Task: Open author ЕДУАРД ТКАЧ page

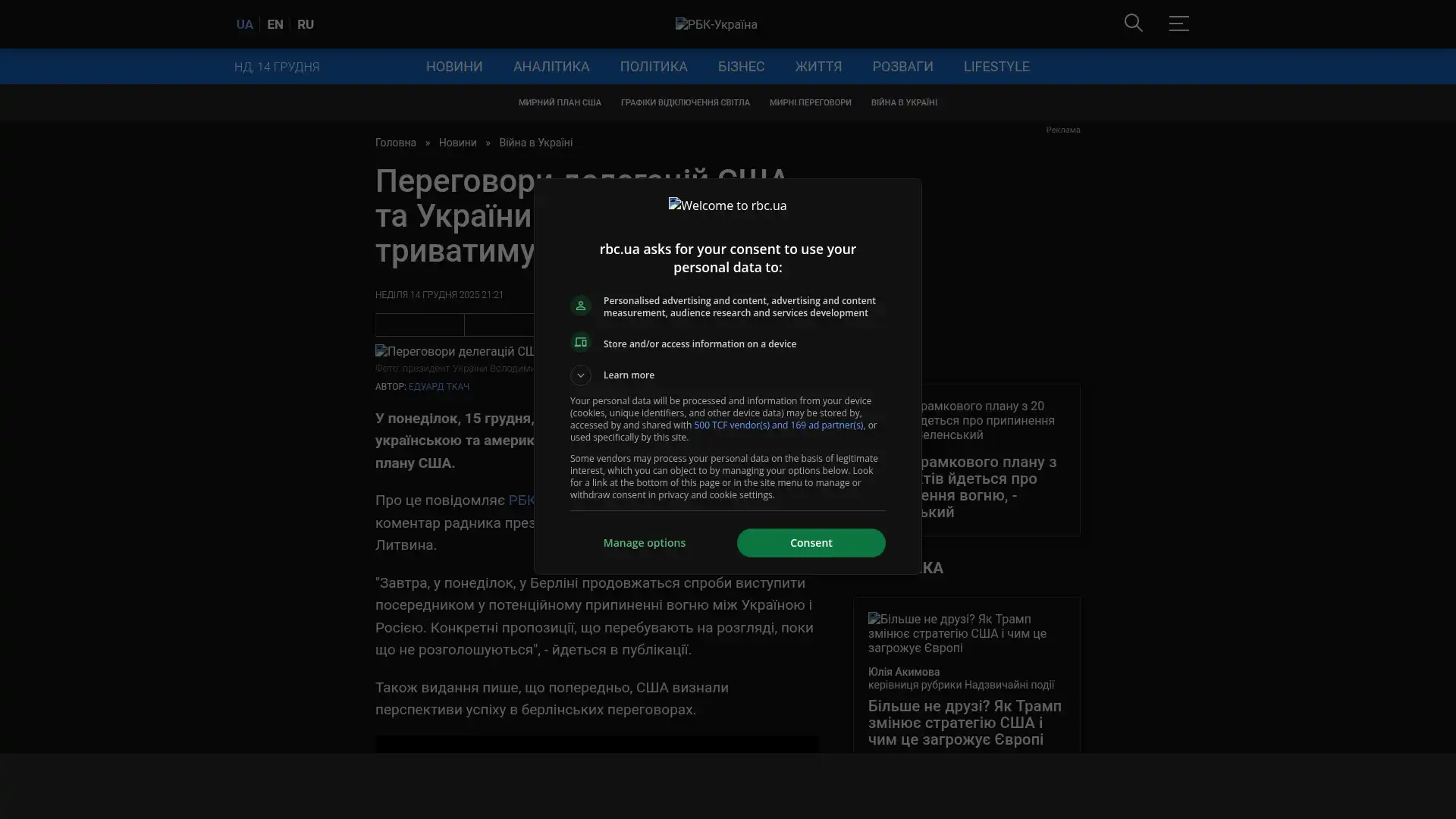Action: coord(438,387)
